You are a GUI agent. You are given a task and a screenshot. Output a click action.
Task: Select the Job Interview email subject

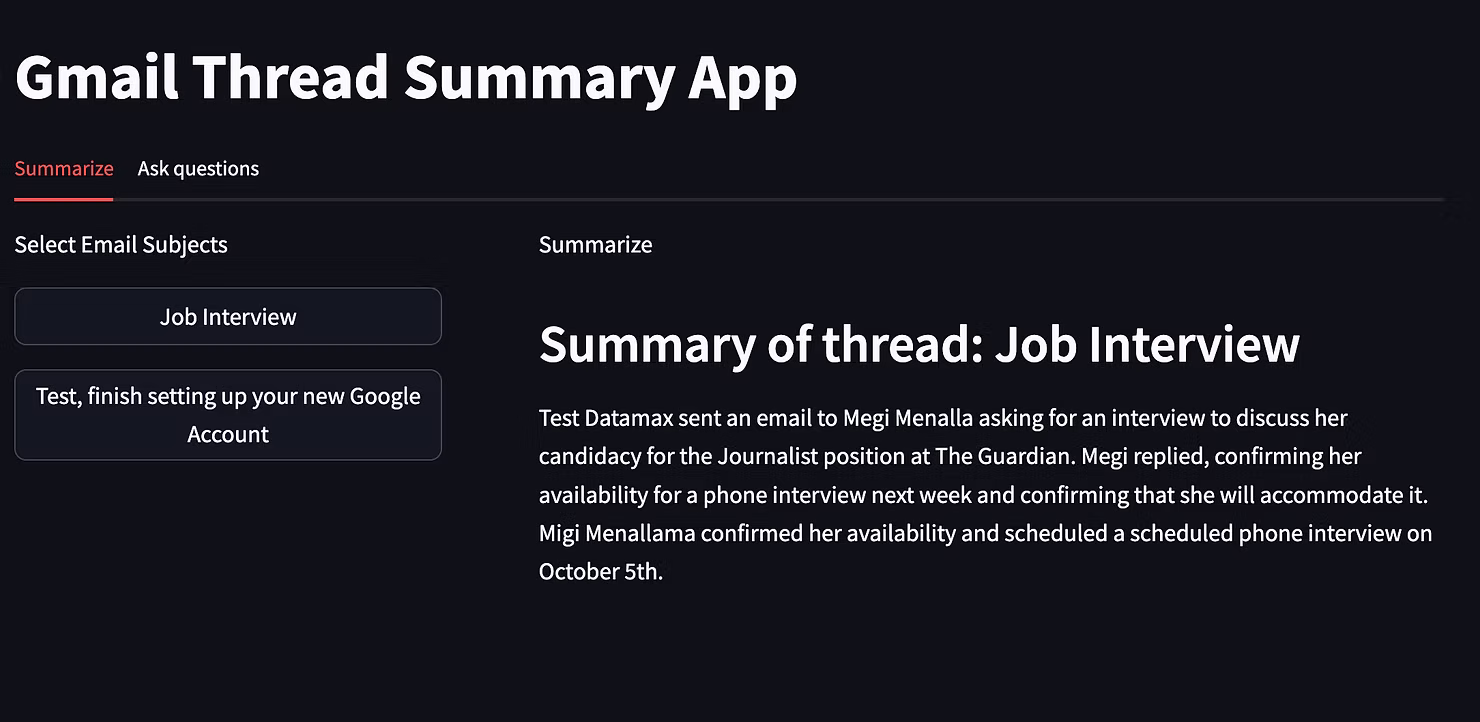(227, 316)
